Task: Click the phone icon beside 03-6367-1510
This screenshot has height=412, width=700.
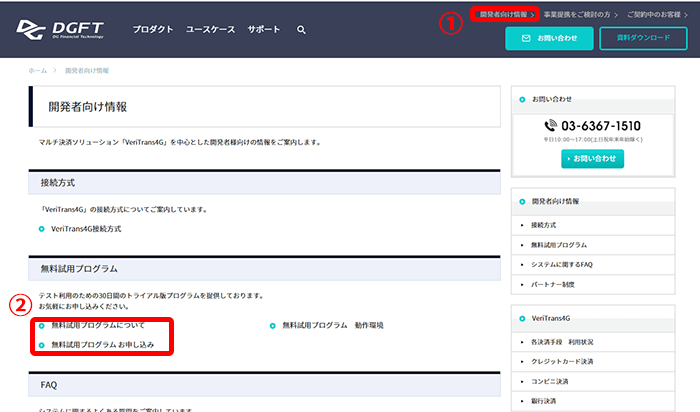Action: pos(550,126)
